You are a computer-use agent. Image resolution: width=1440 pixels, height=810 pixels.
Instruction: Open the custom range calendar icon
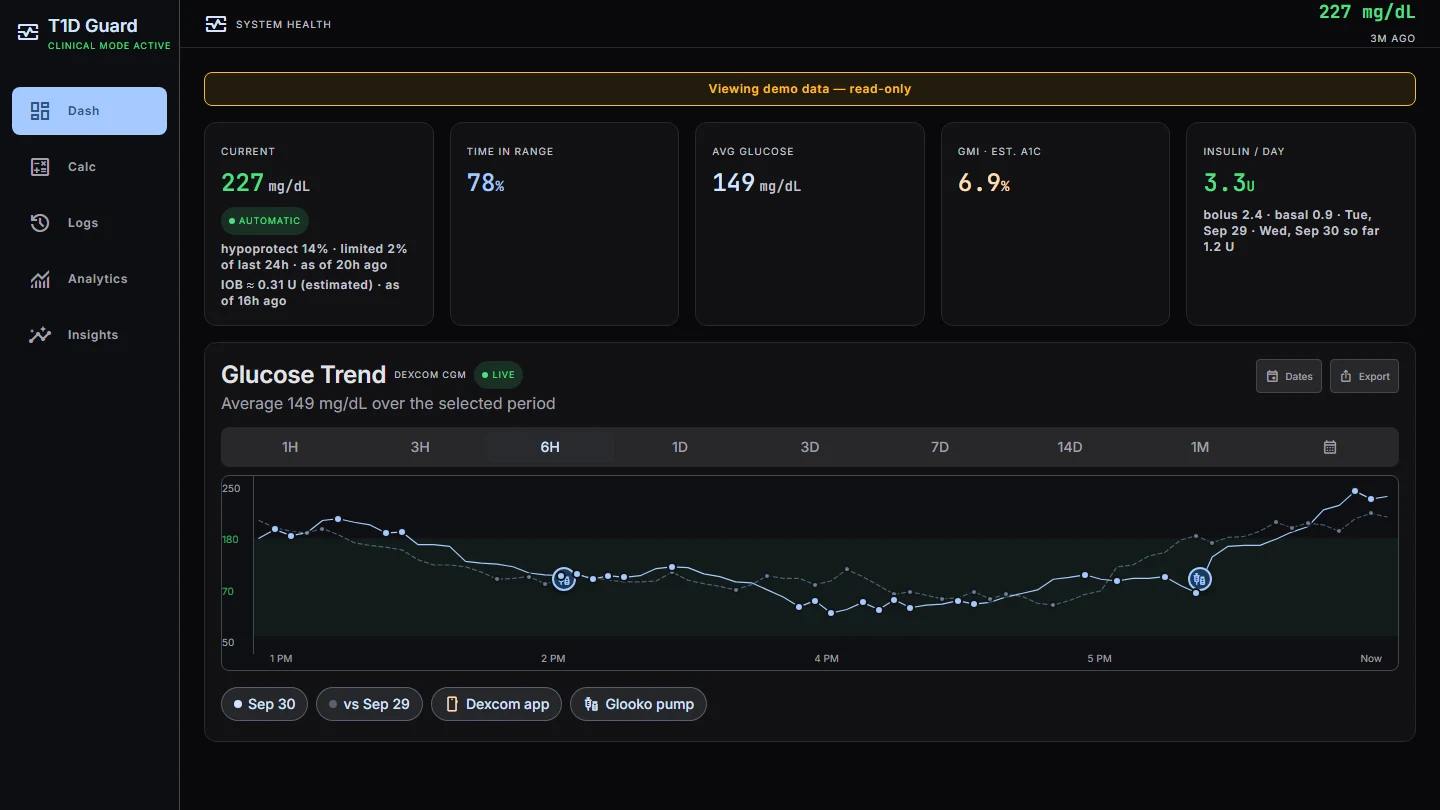pyautogui.click(x=1330, y=447)
